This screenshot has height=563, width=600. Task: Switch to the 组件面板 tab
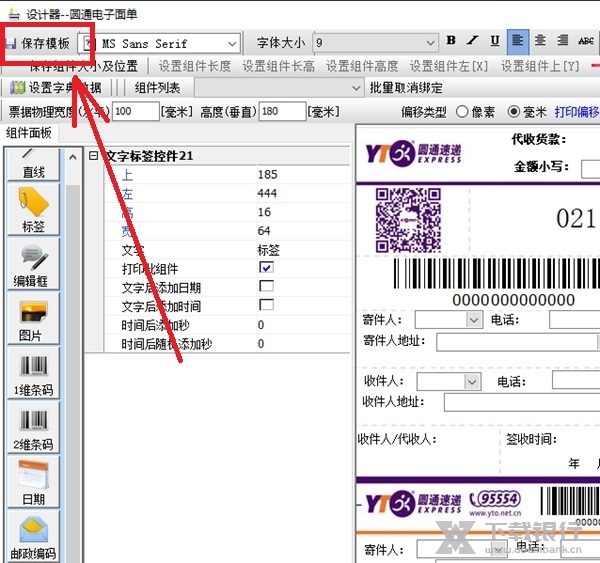pyautogui.click(x=30, y=134)
